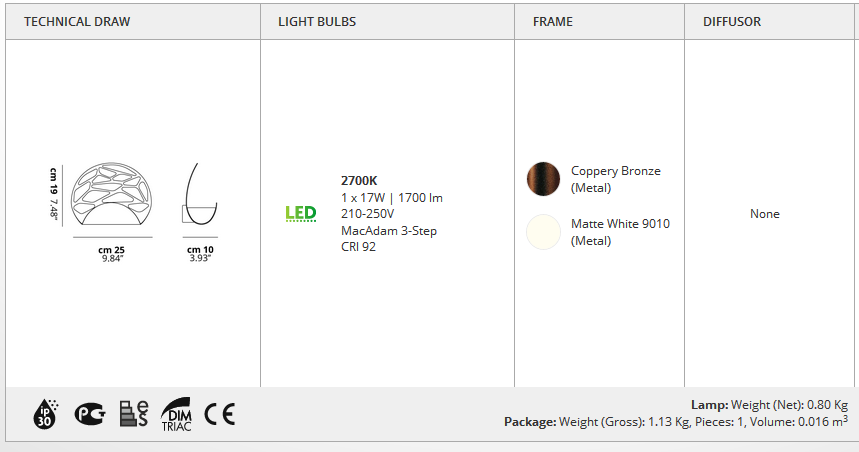Viewport: 859px width, 452px height.
Task: Select the Matte White 9010 swatch
Action: 543,232
